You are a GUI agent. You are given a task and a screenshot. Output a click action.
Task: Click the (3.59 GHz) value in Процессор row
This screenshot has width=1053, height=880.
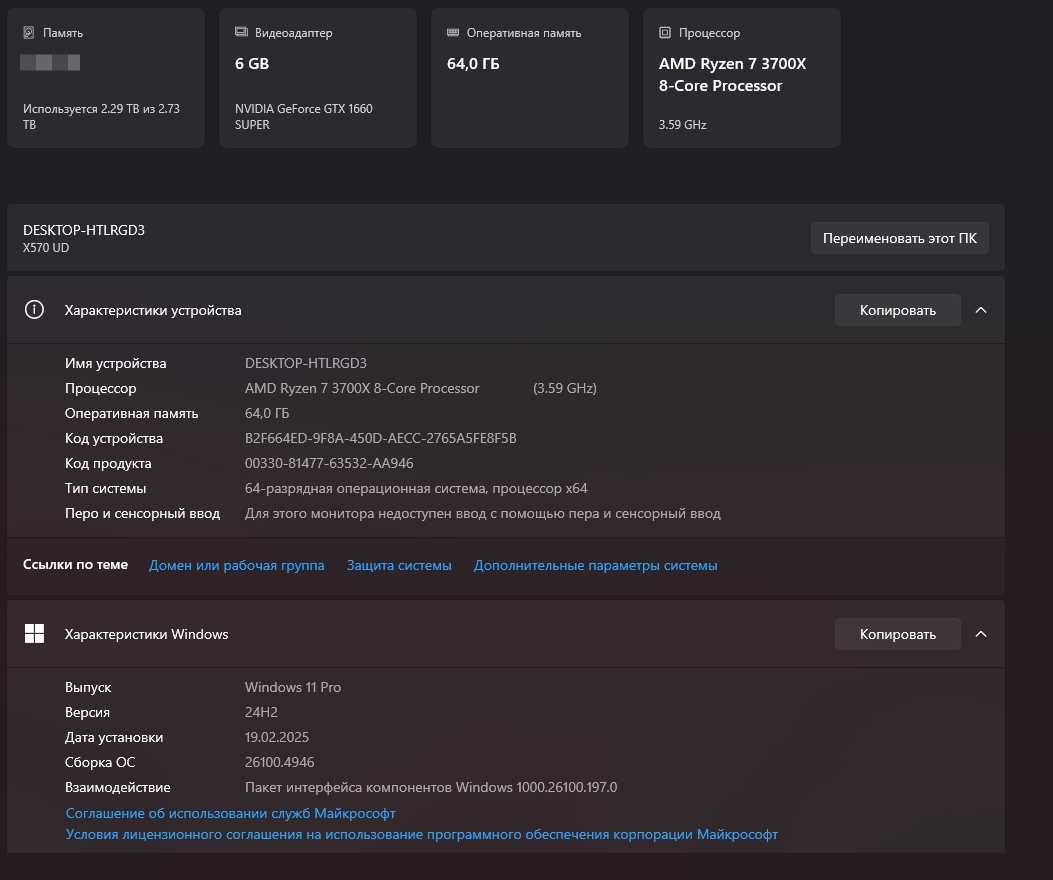[x=565, y=388]
